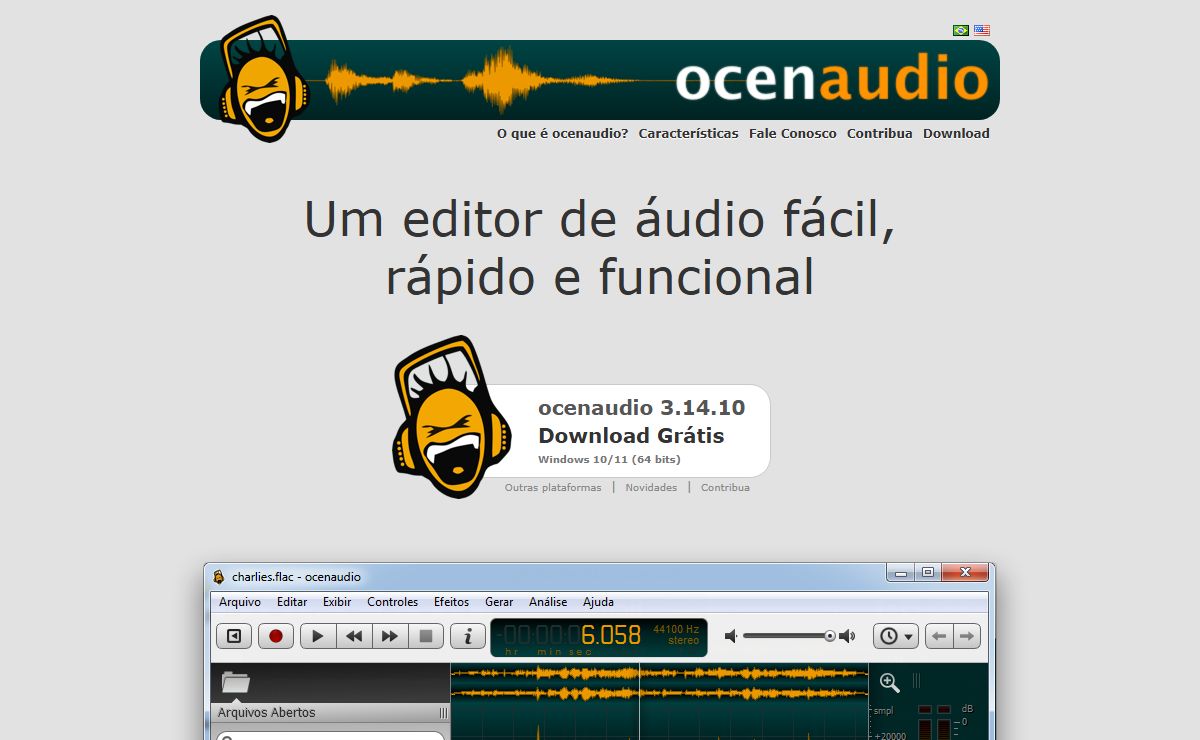Open the Contribua header link
1200x740 pixels.
tap(880, 133)
